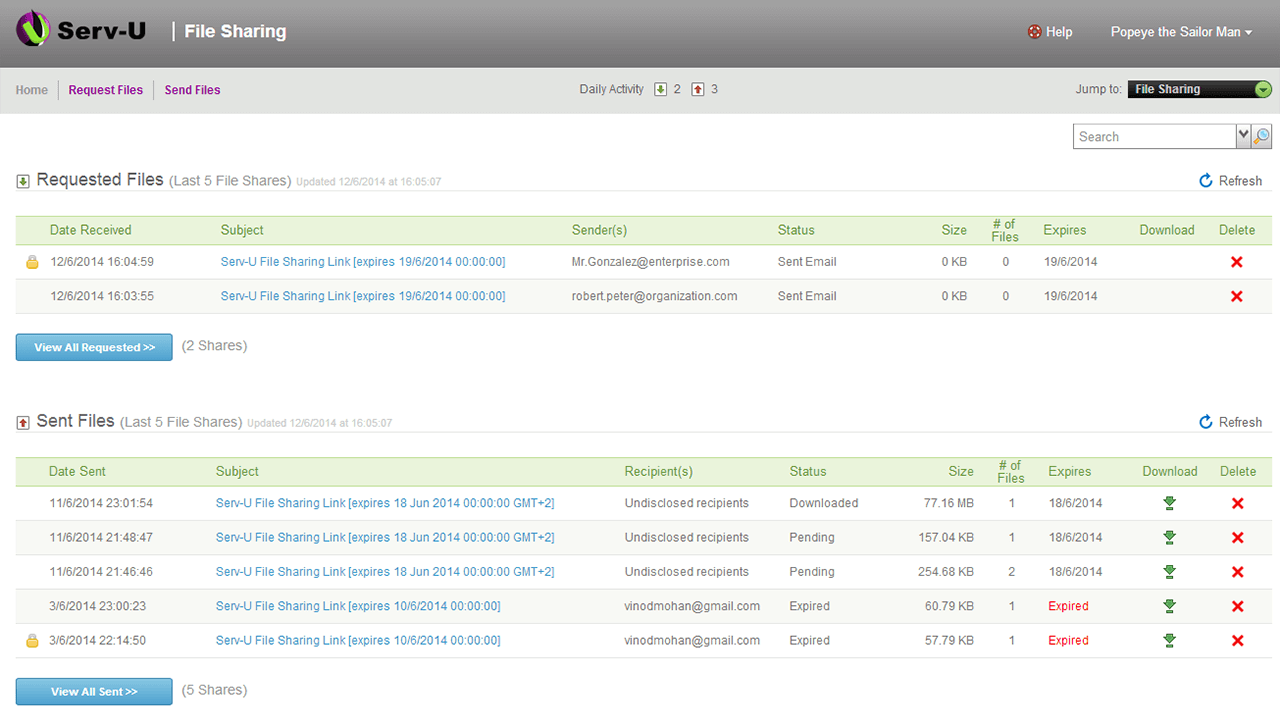The width and height of the screenshot is (1280, 724).
Task: Sort requested files by Date Received header
Action: tap(91, 230)
